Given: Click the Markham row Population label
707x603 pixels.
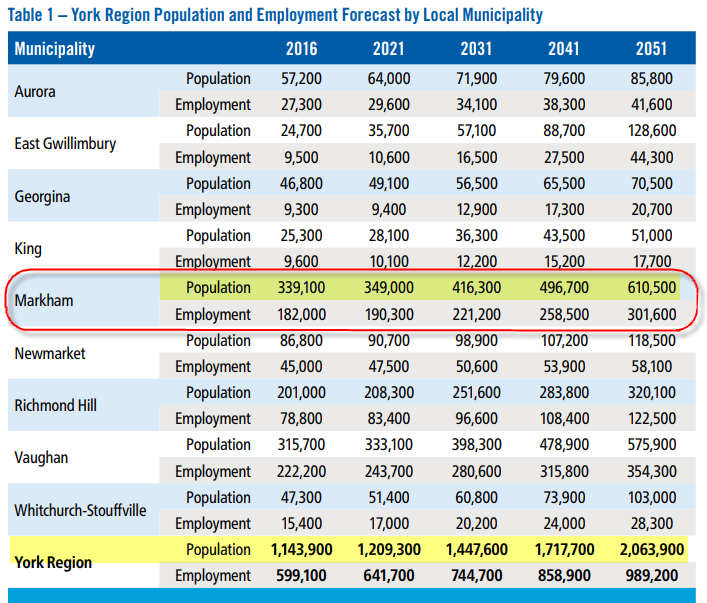Looking at the screenshot, I should click(x=218, y=288).
